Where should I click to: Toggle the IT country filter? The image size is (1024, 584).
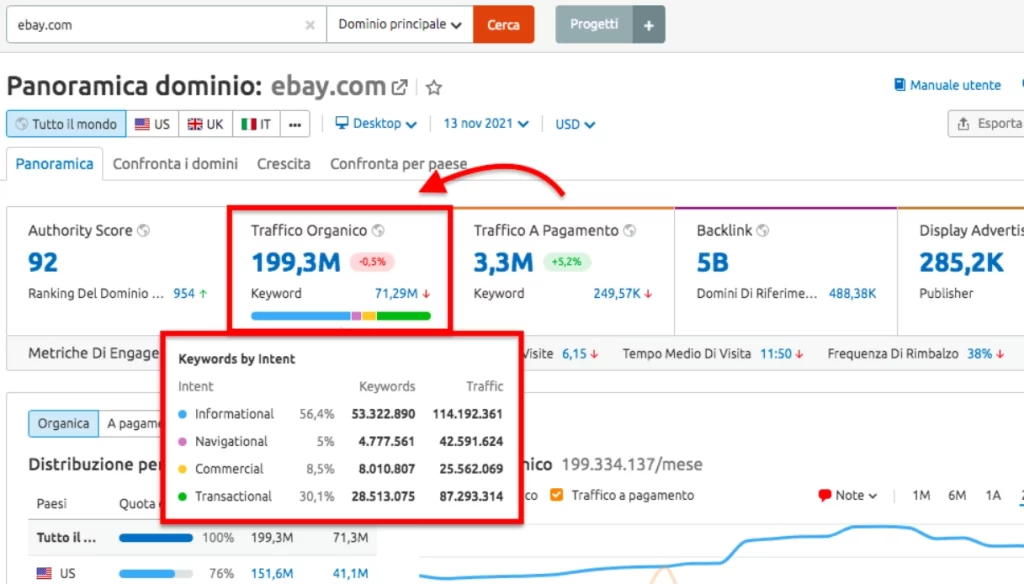click(255, 123)
